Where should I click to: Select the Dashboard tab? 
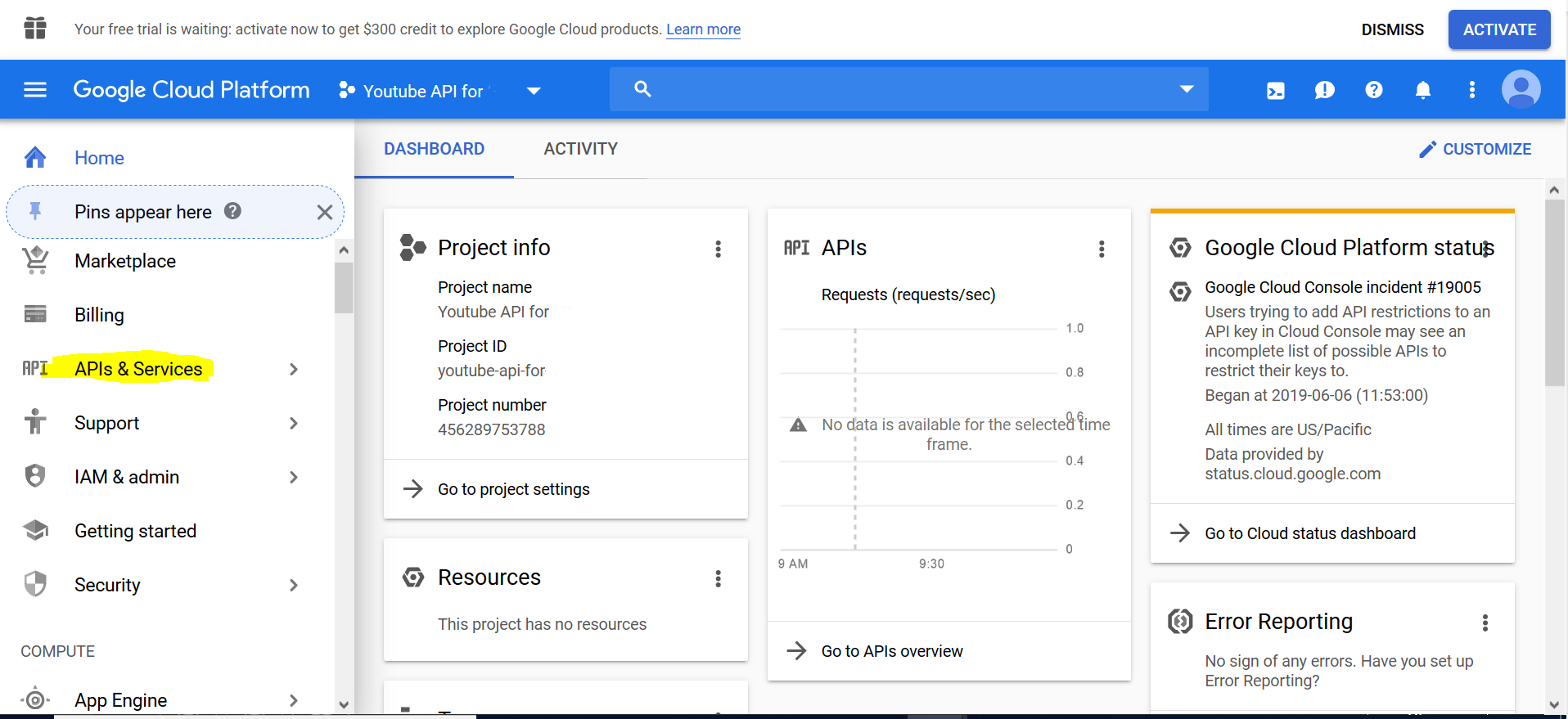(434, 149)
